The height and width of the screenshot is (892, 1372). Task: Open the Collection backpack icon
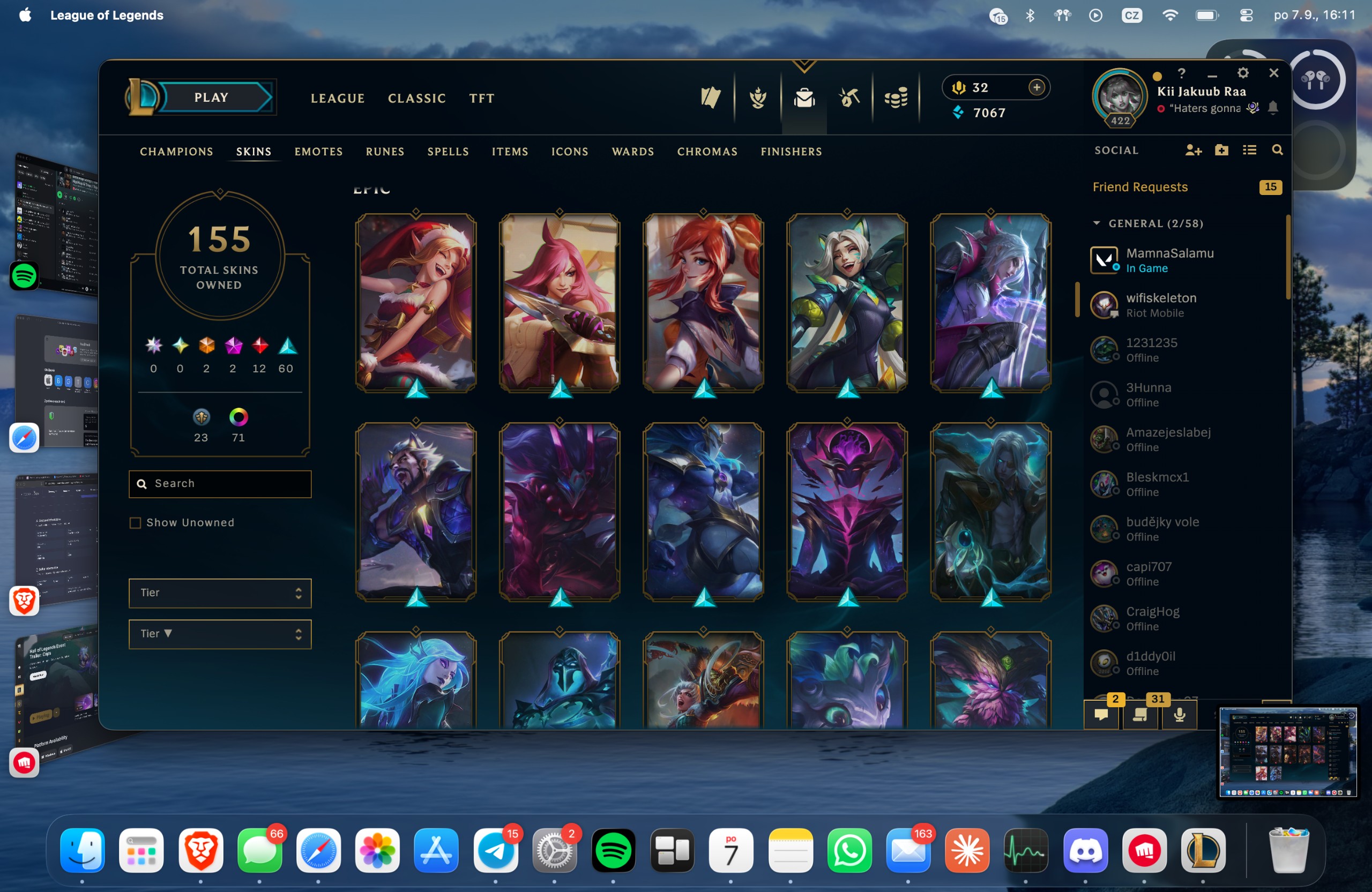804,98
